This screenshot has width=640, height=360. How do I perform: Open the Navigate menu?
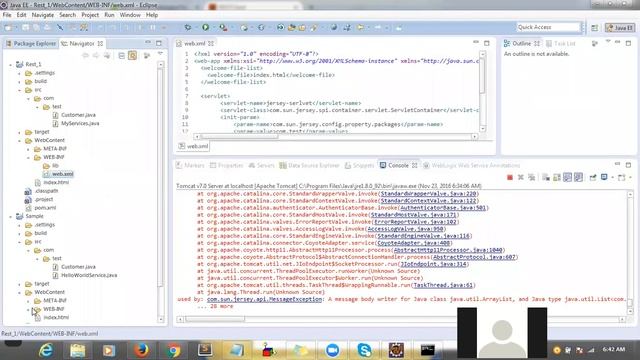(43, 15)
